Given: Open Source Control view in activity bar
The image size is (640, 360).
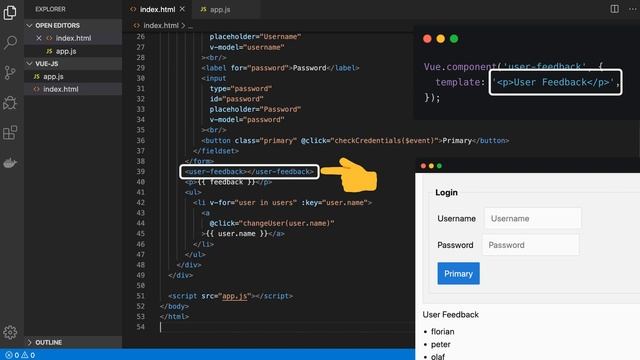Looking at the screenshot, I should point(10,73).
